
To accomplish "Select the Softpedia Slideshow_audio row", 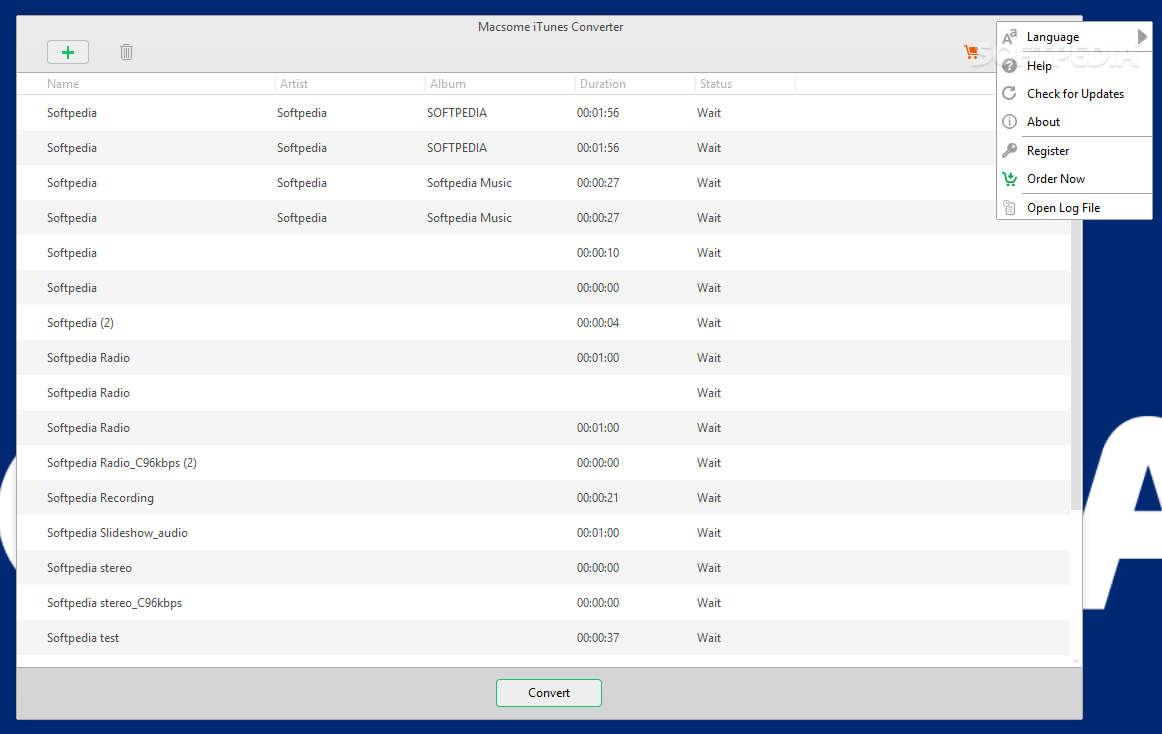I will (543, 532).
